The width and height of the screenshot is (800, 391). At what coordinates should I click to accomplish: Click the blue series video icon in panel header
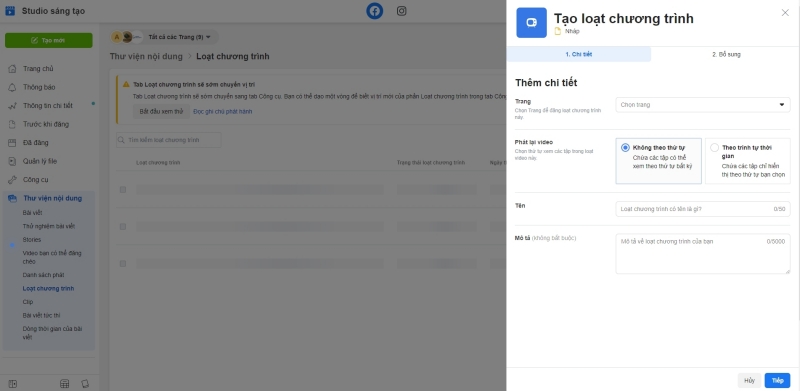[531, 22]
